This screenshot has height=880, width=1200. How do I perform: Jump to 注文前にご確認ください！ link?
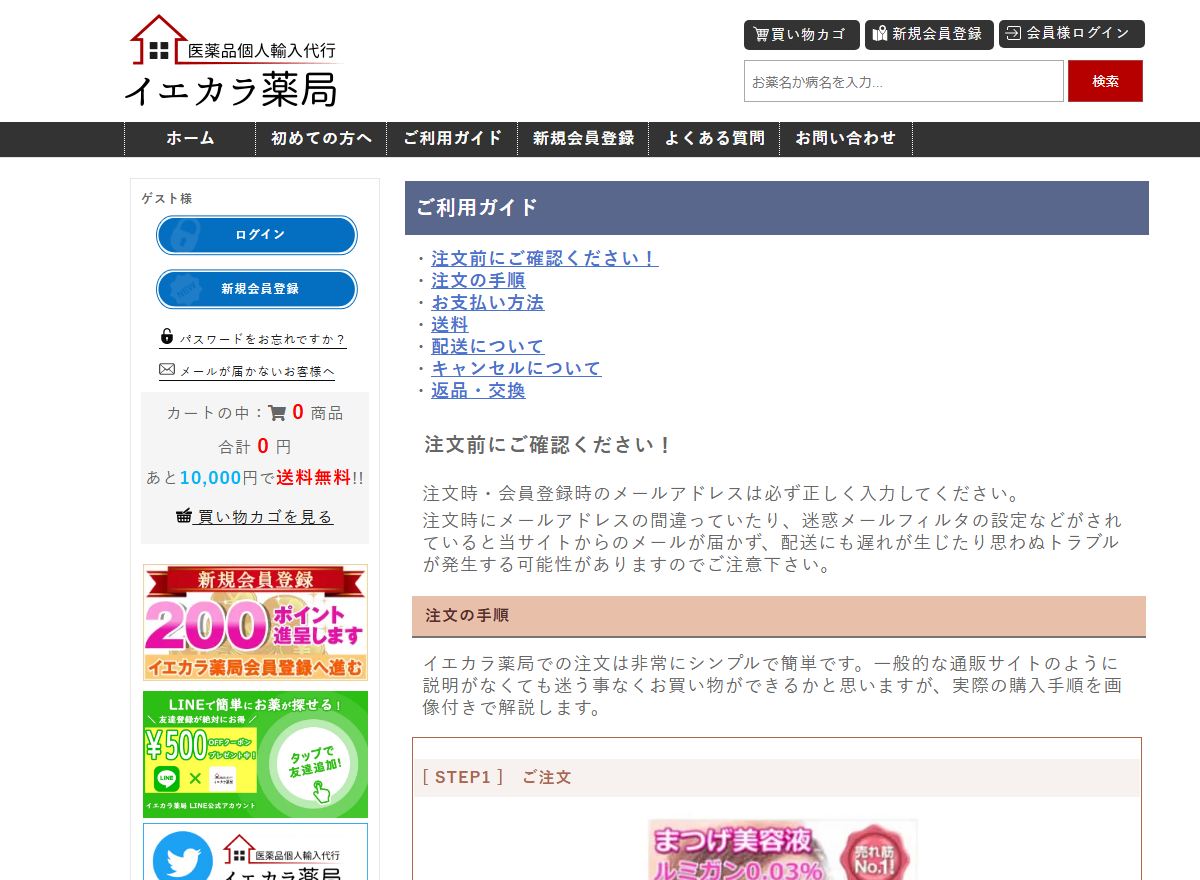pos(545,258)
